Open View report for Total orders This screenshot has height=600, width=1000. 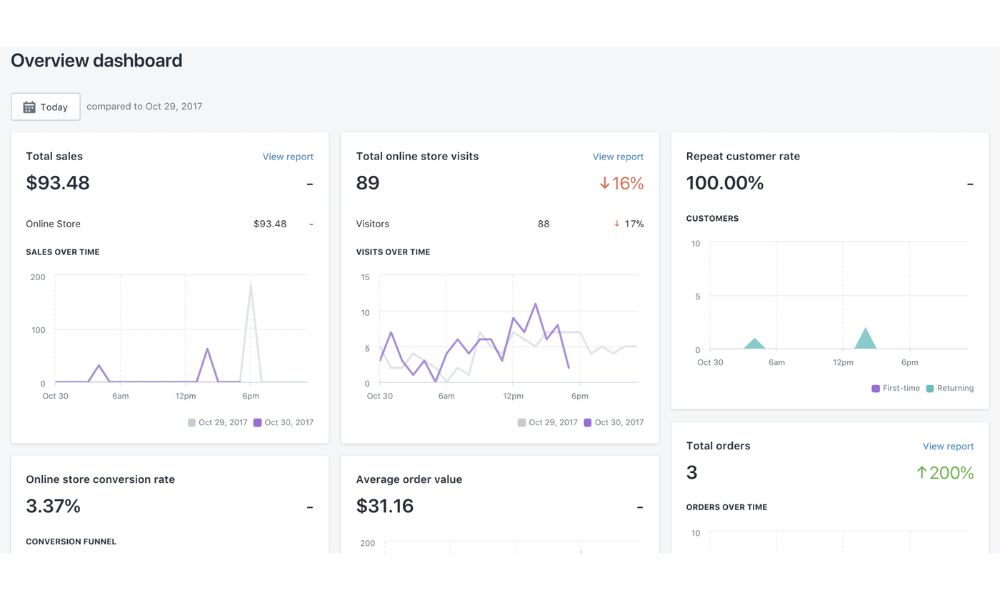tap(948, 447)
